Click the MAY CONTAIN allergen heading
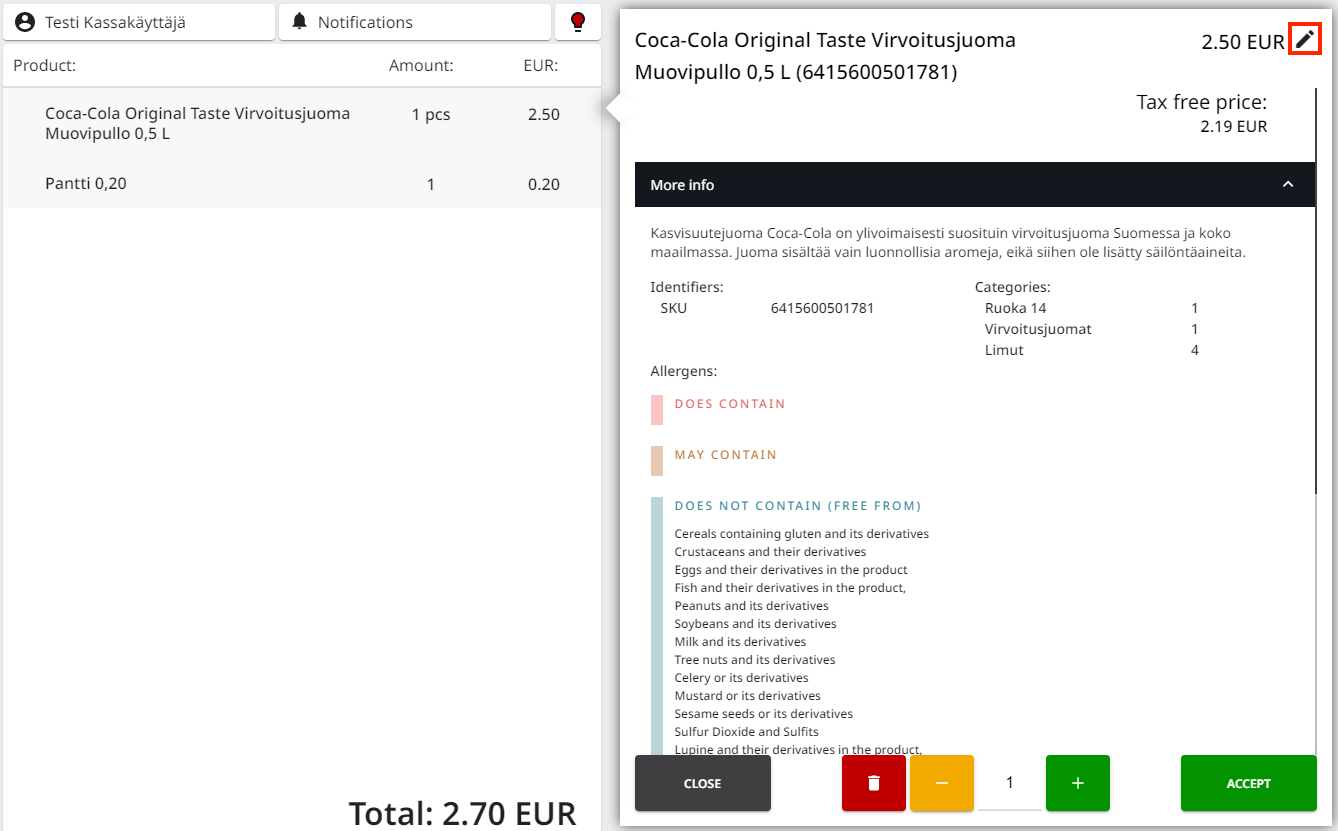 click(726, 455)
